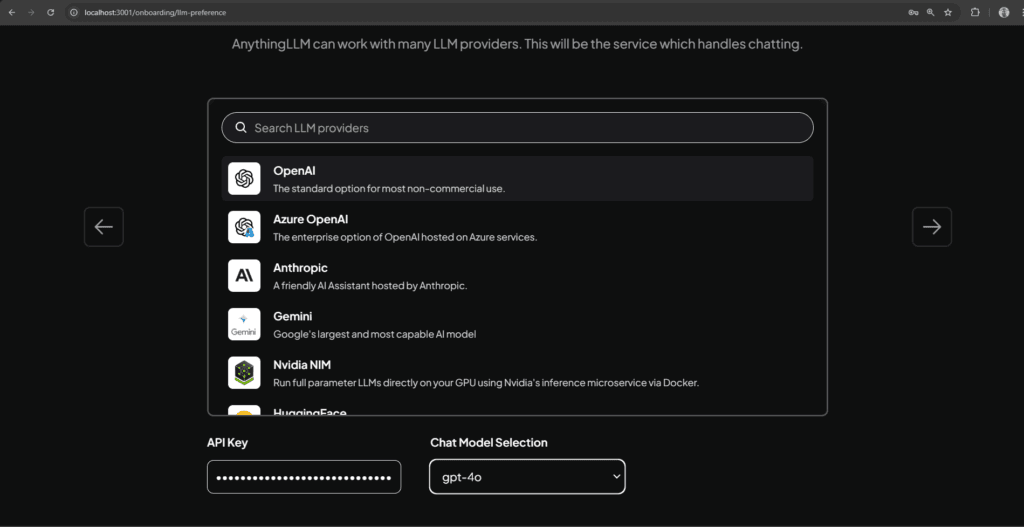This screenshot has height=527, width=1024.
Task: Focus the Search LLM providers field
Action: pyautogui.click(x=517, y=127)
